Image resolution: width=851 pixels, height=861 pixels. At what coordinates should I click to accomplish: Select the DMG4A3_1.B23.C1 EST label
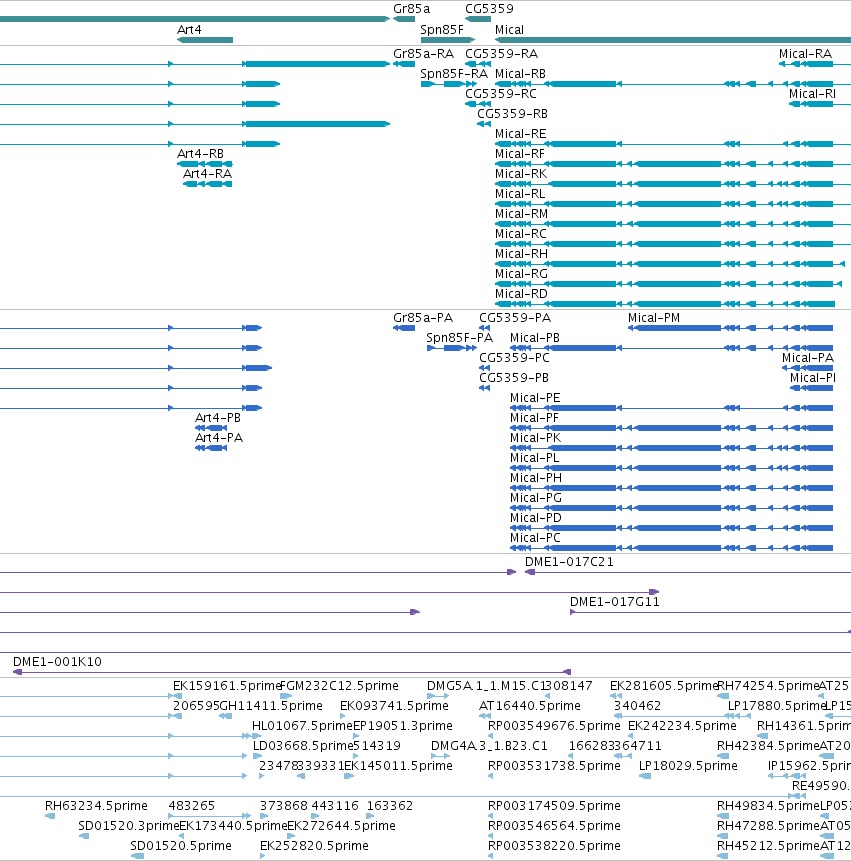pyautogui.click(x=489, y=746)
